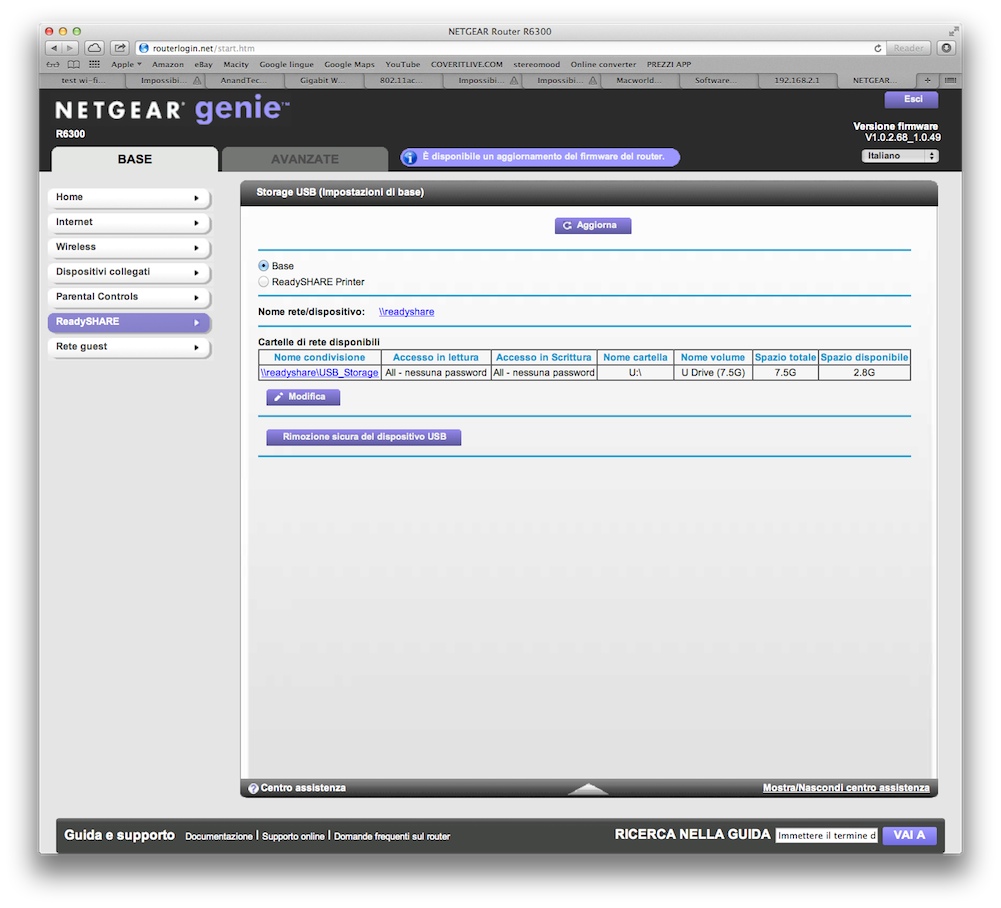Add a new tab with plus icon

(x=928, y=80)
